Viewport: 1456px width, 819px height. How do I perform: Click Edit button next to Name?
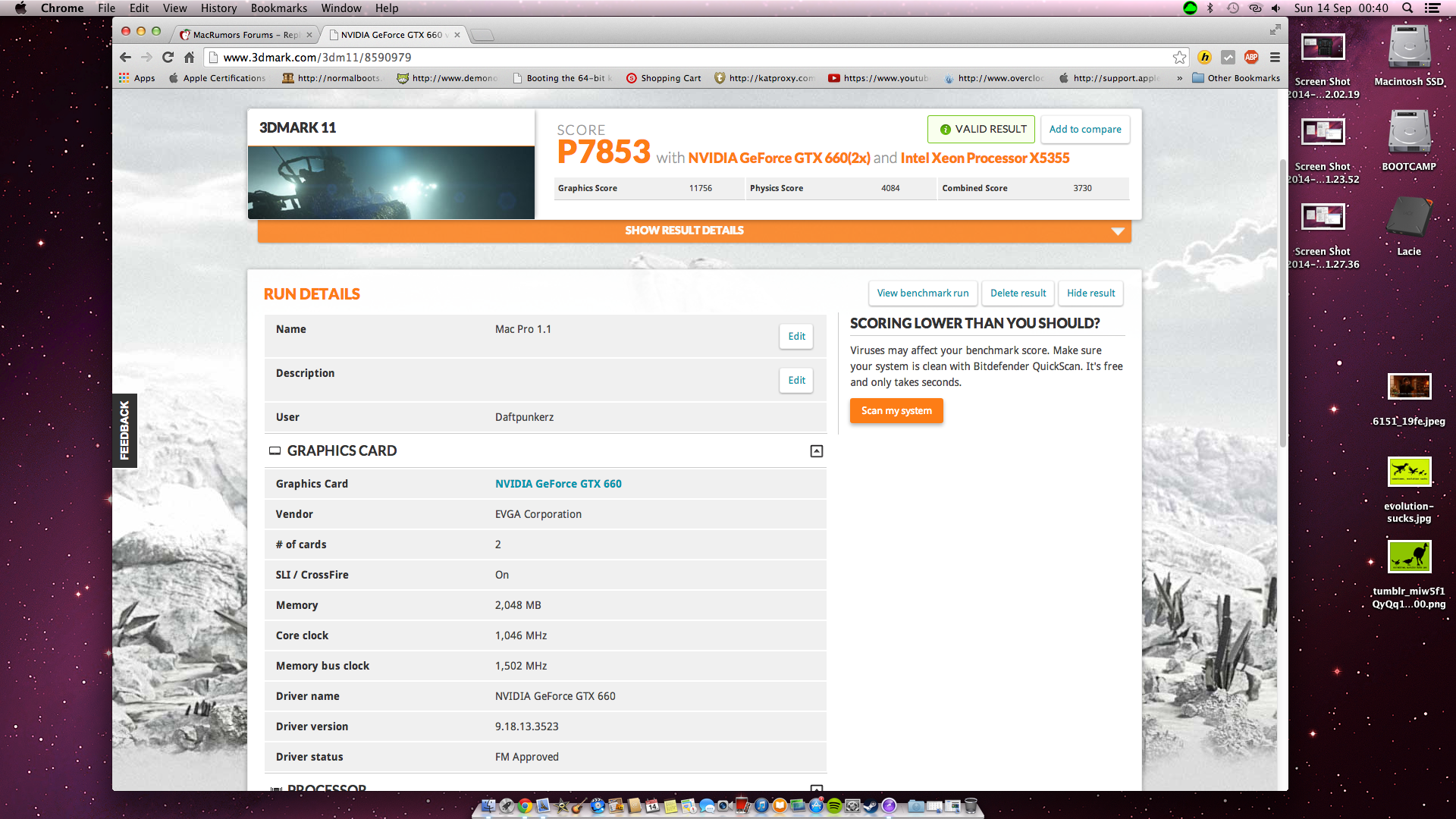796,337
